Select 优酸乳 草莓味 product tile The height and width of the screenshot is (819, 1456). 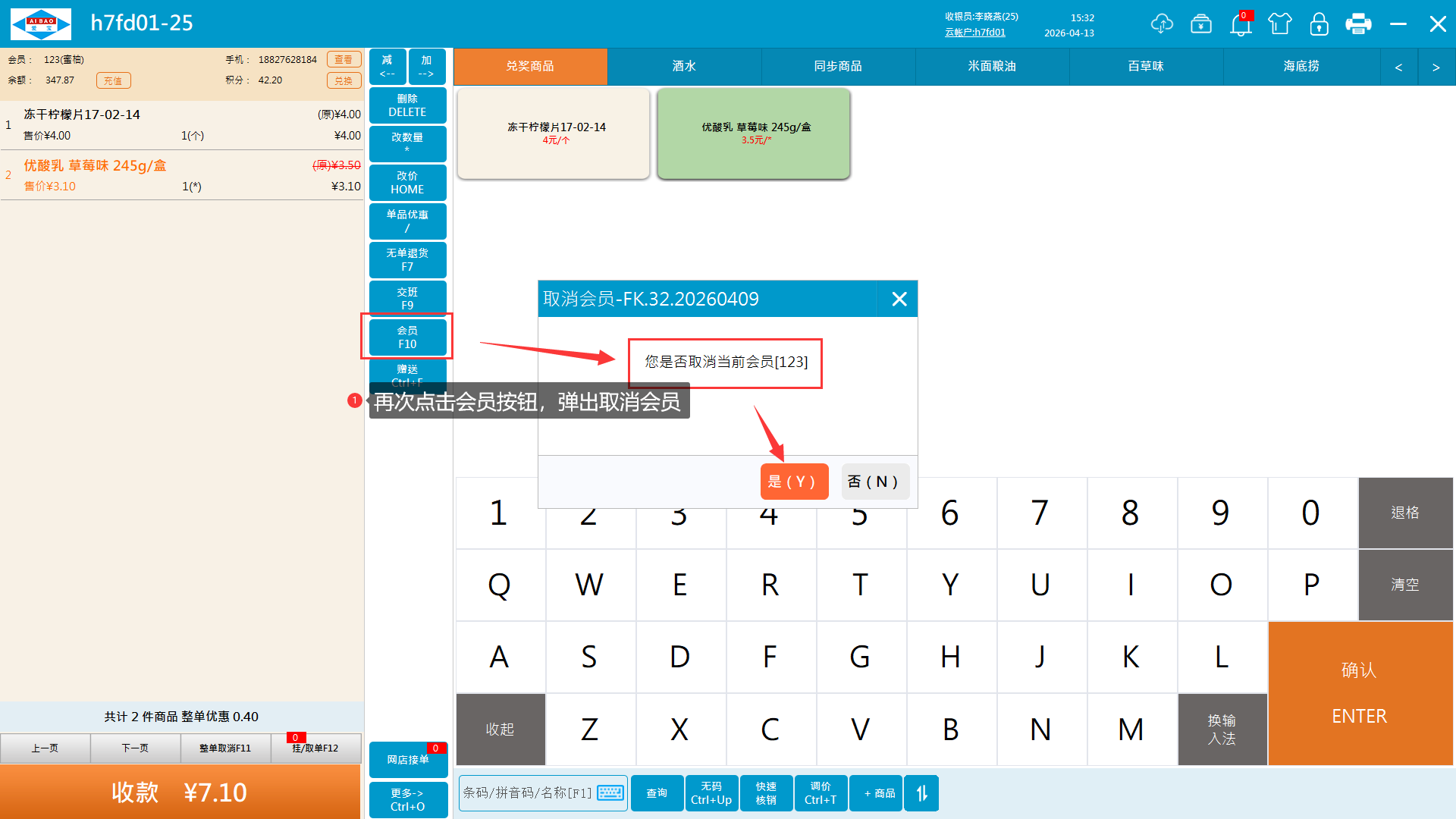(x=754, y=133)
